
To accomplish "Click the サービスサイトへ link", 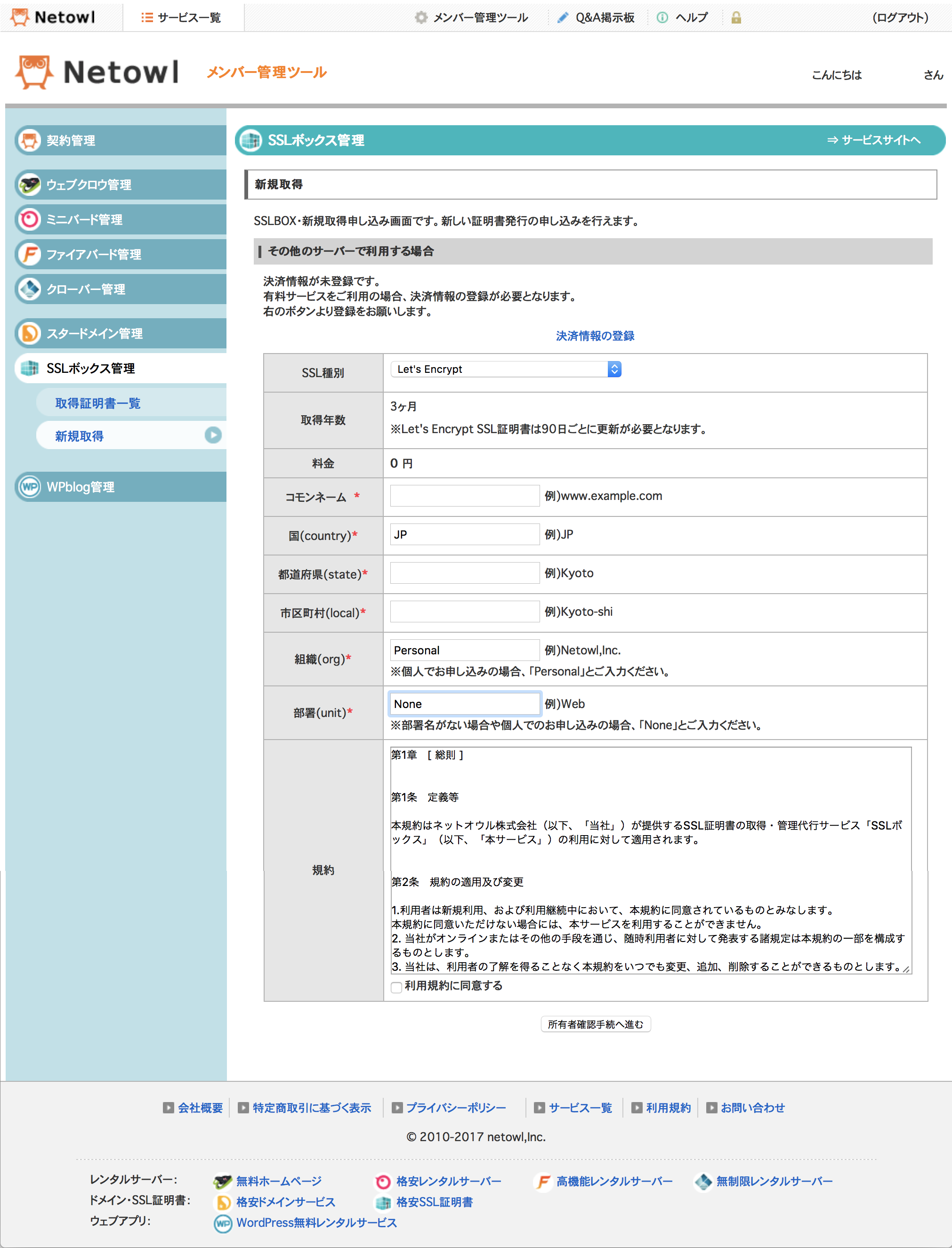I will [x=873, y=140].
